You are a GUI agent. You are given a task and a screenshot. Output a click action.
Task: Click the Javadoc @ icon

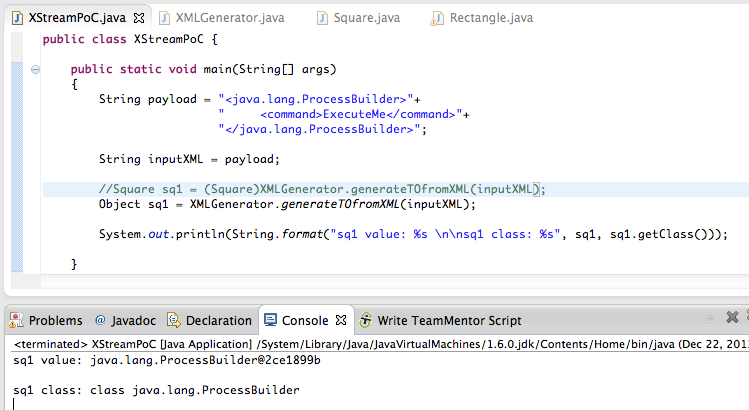100,321
